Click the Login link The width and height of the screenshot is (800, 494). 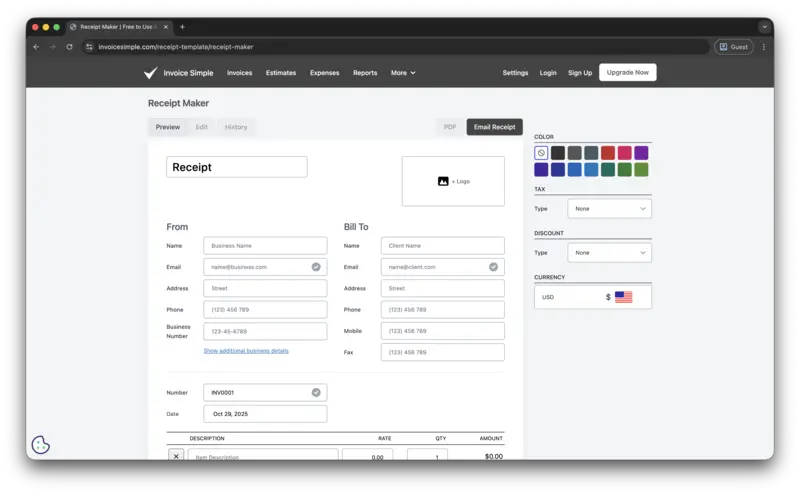[x=548, y=73]
